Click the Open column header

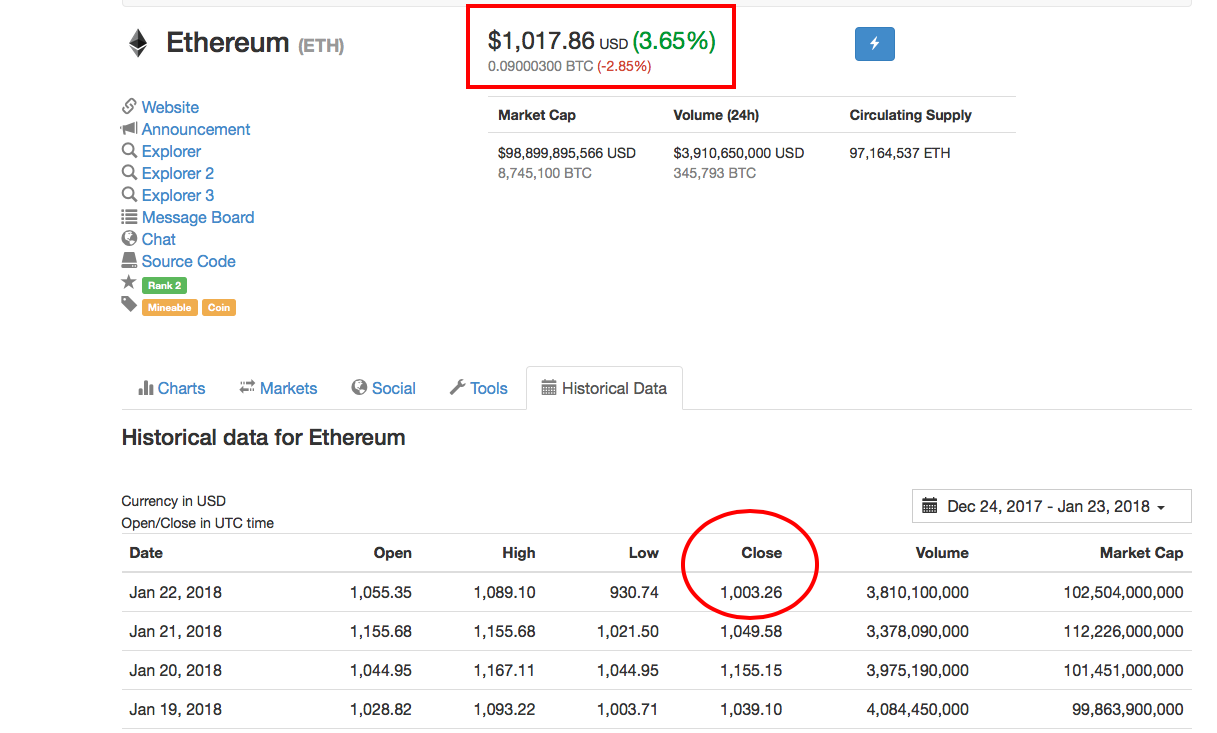(393, 552)
